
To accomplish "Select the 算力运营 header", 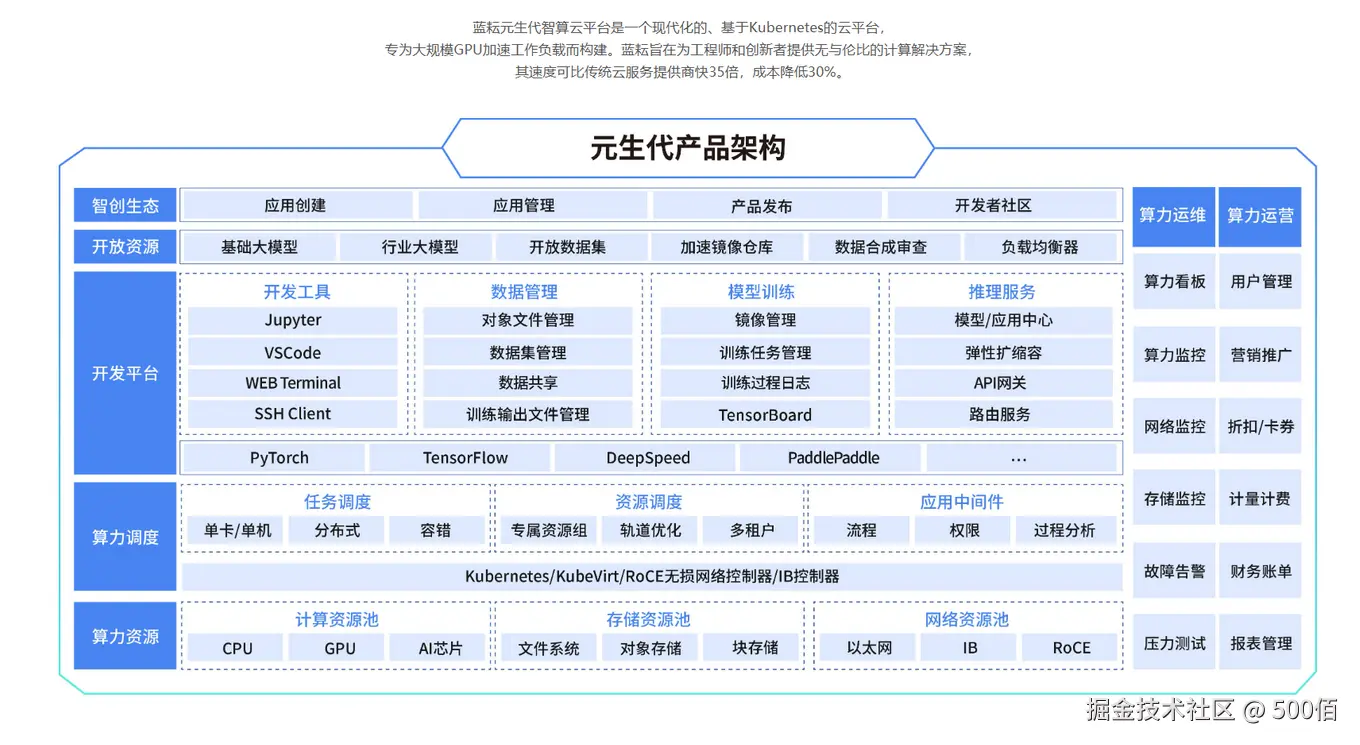I will tap(1260, 216).
